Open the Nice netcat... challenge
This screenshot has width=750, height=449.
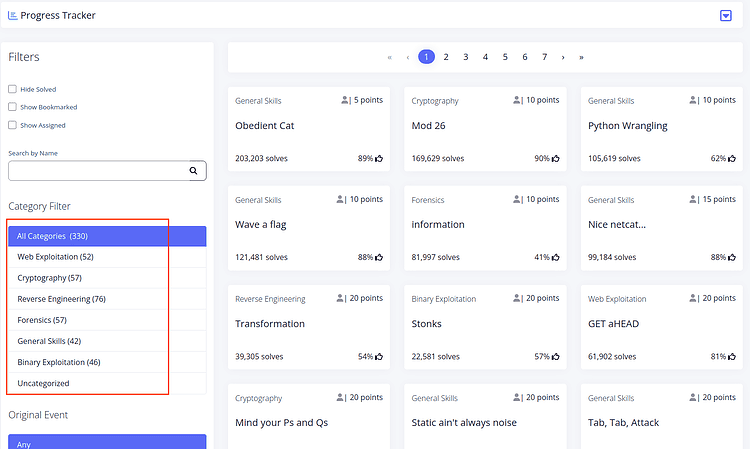click(x=662, y=228)
